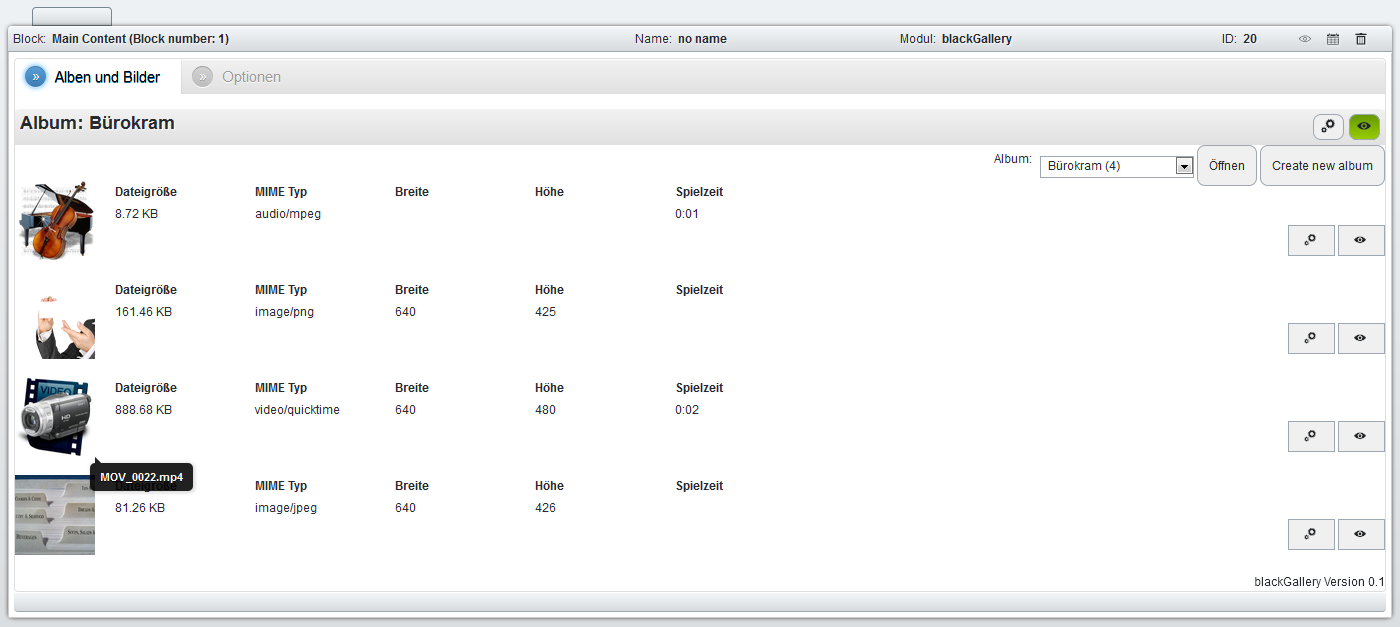Switch to Alben und Bilder tab

click(x=98, y=77)
